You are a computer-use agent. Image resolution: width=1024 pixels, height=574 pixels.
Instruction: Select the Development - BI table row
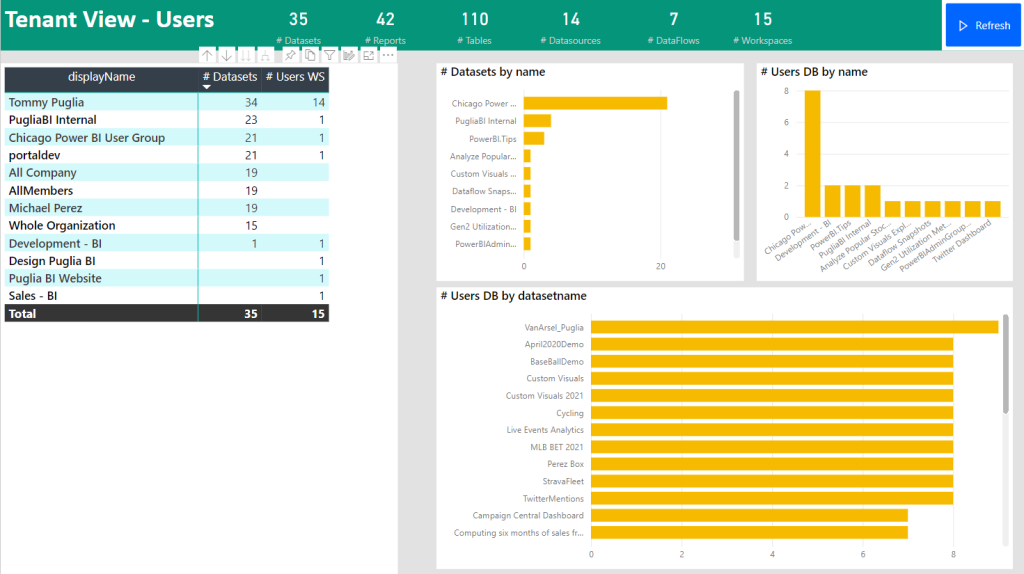tap(167, 243)
